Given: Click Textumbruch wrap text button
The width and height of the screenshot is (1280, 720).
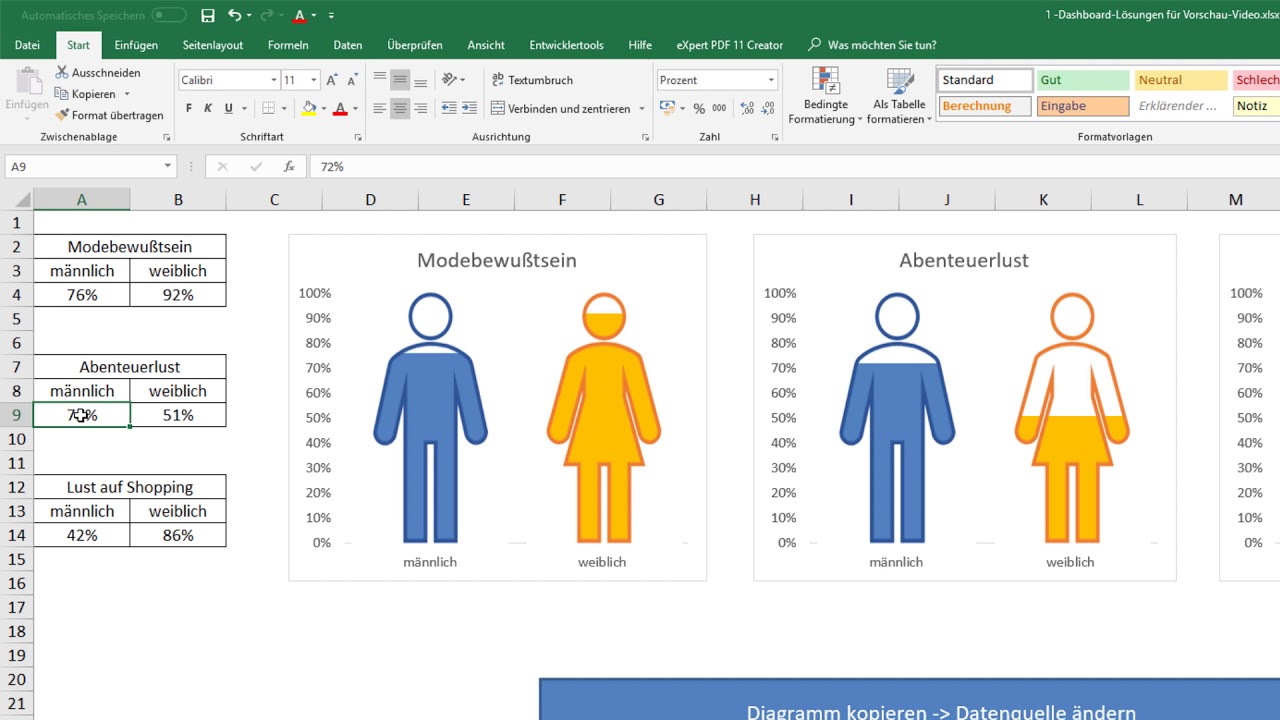Looking at the screenshot, I should tap(532, 80).
